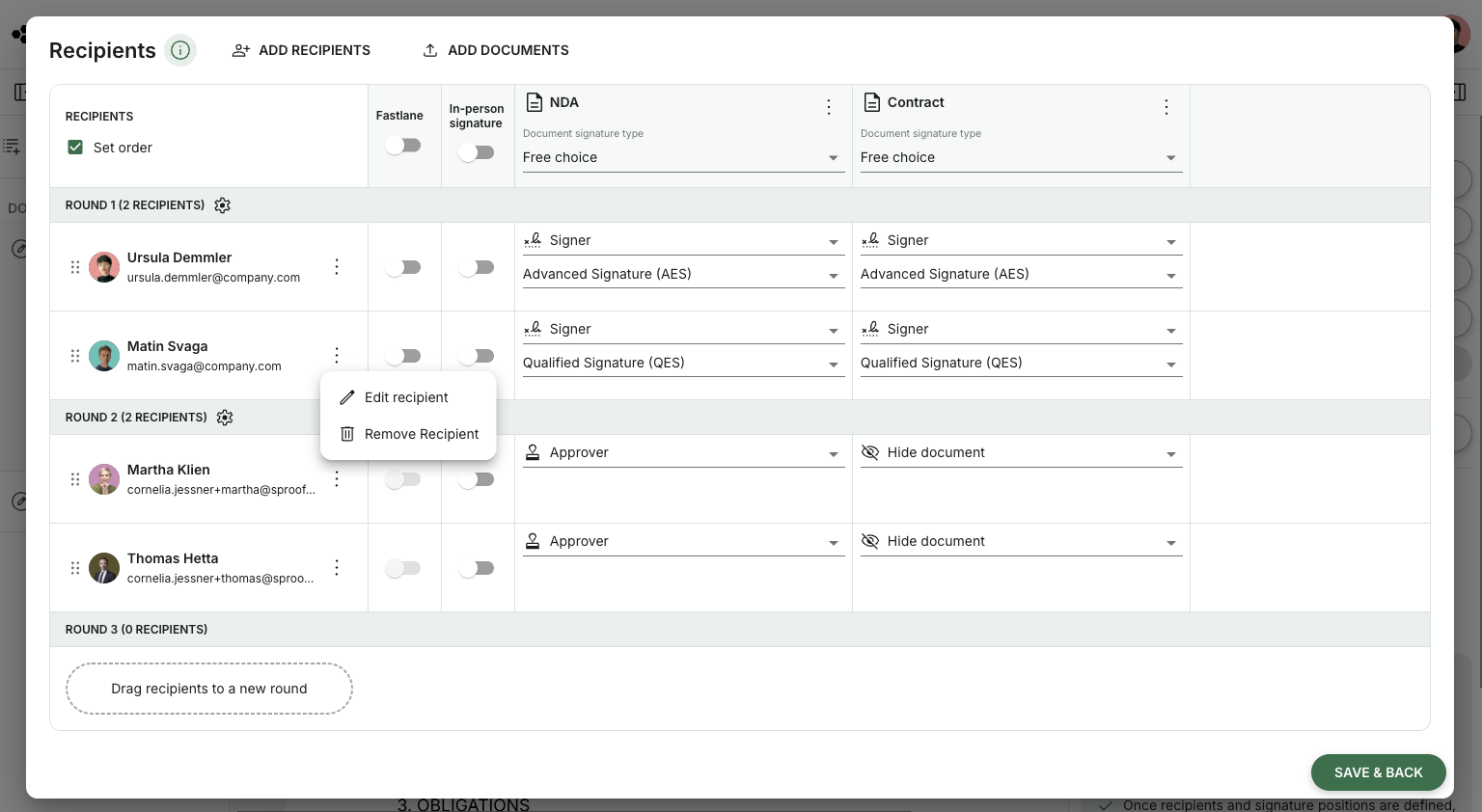Grab Ursula Demmler's drag handle

75,267
